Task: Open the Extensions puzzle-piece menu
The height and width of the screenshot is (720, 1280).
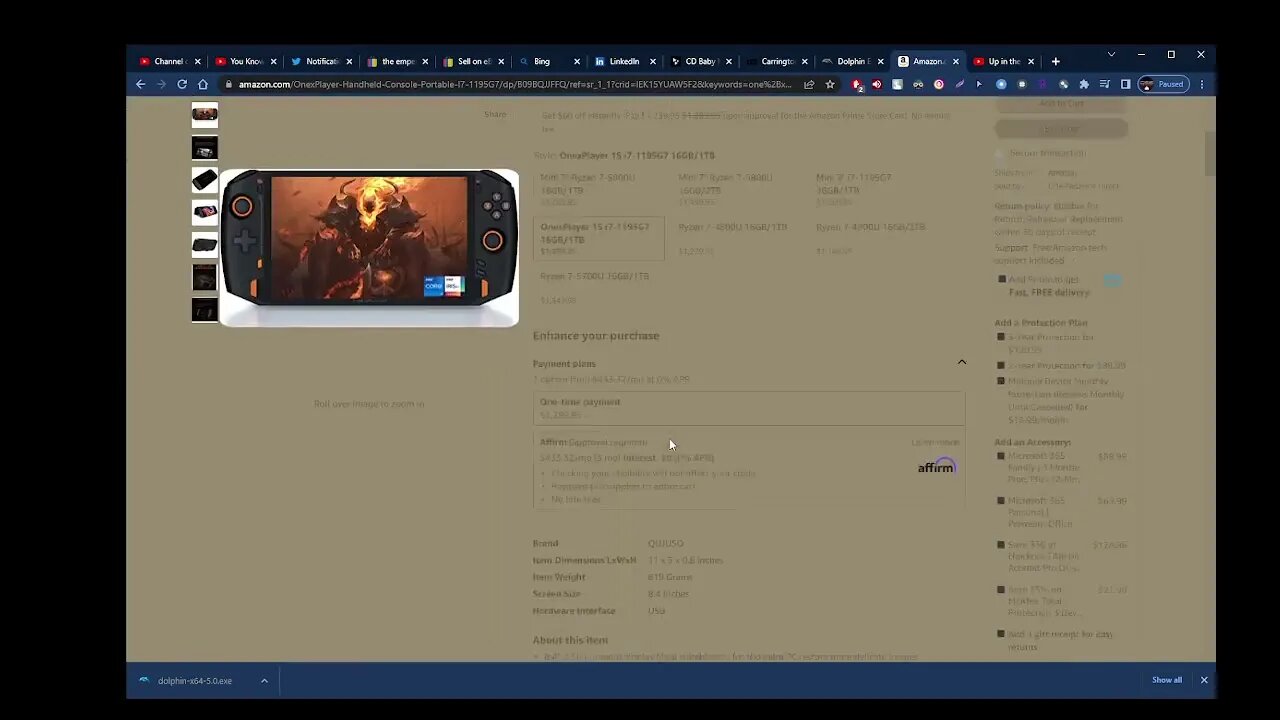Action: point(1084,84)
